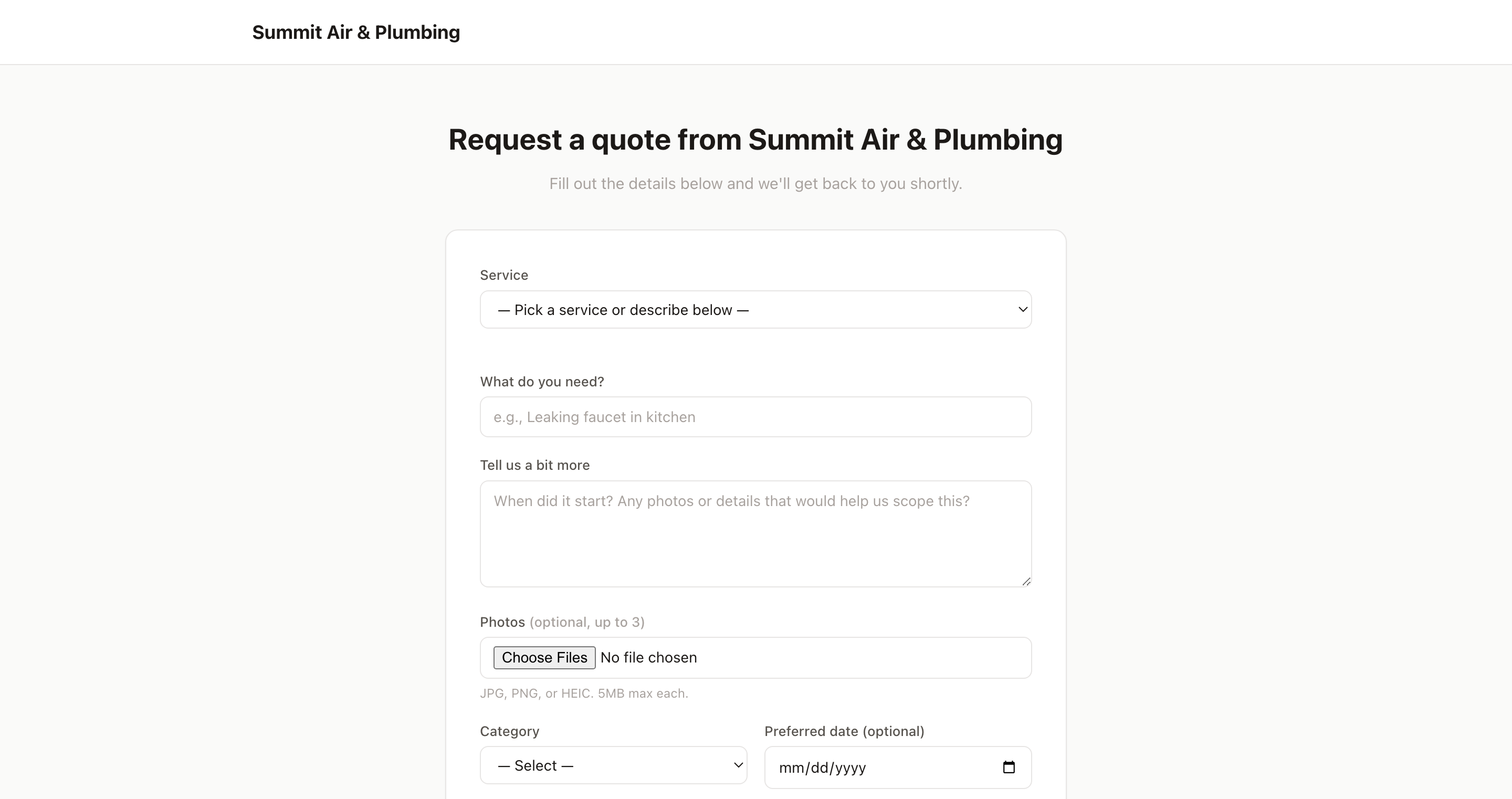Click the 'Category' label
Image resolution: width=1512 pixels, height=799 pixels.
pos(509,731)
